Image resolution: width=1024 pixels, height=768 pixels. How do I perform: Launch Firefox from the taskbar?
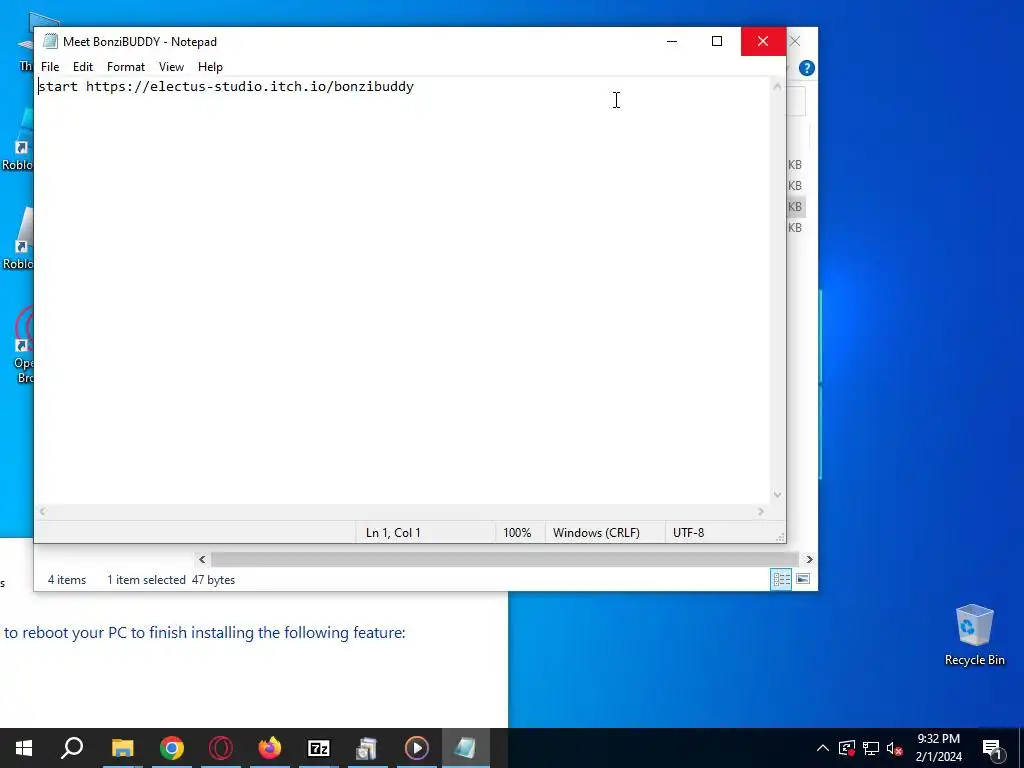pyautogui.click(x=270, y=748)
